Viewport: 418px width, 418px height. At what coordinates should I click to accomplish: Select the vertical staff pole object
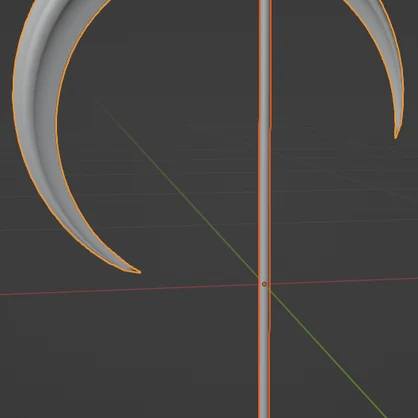(264, 209)
